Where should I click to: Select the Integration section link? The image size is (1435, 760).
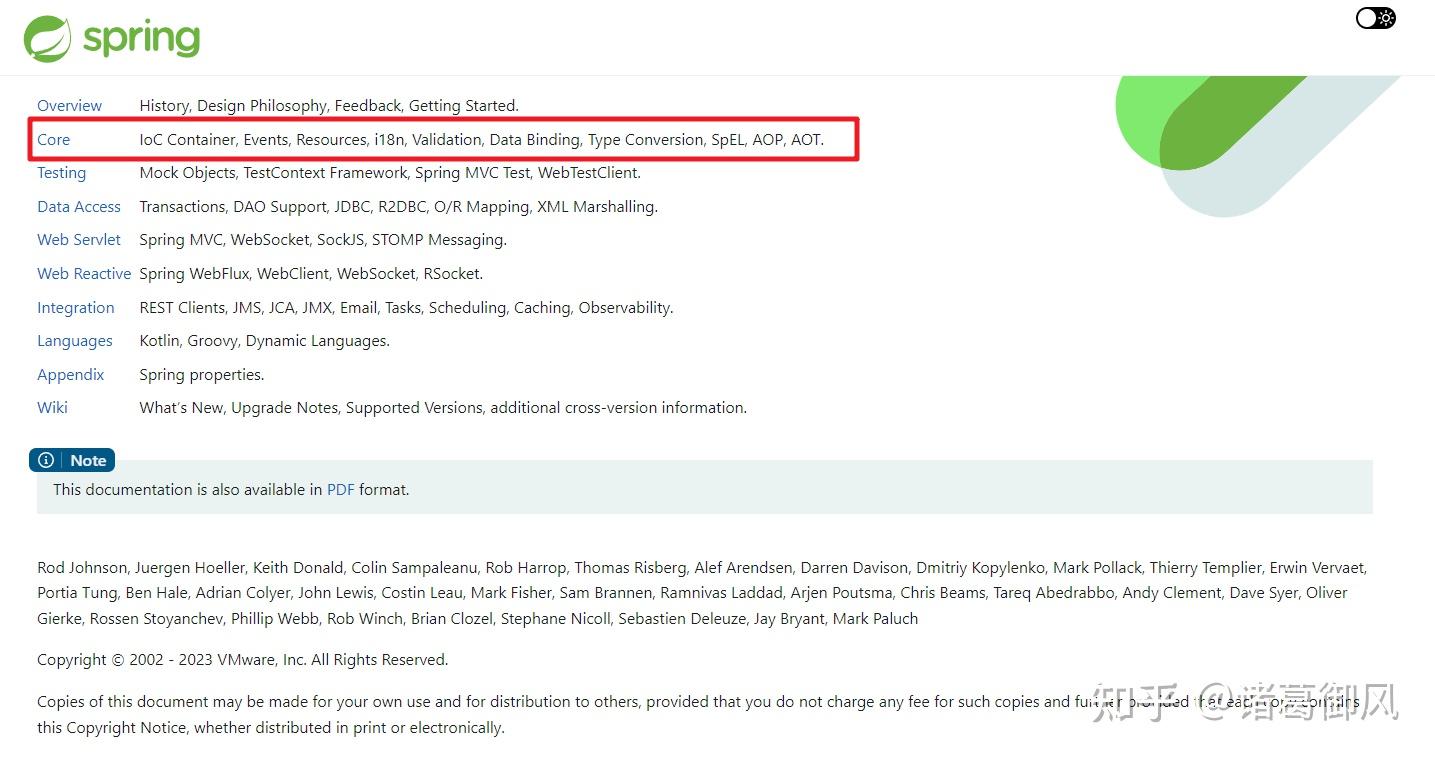(75, 308)
